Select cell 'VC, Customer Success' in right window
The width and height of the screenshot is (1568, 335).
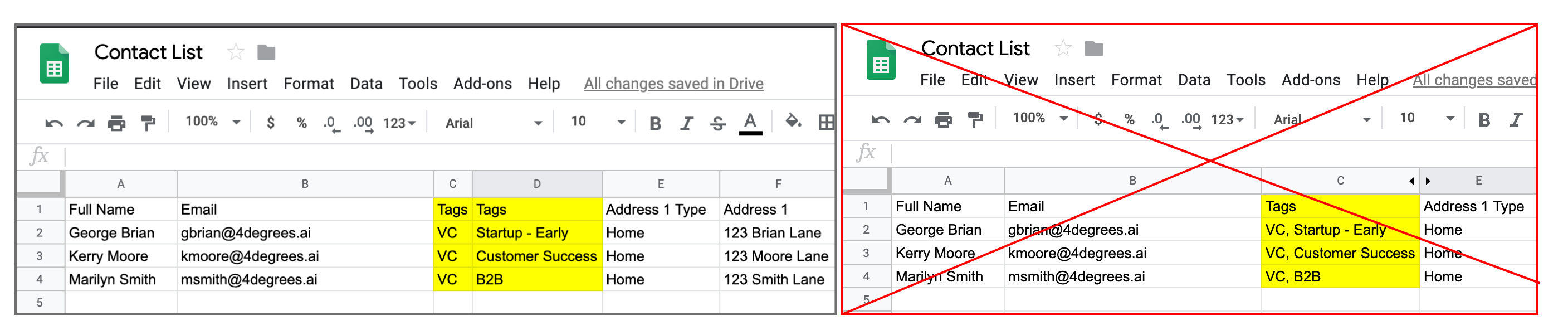tap(1340, 253)
